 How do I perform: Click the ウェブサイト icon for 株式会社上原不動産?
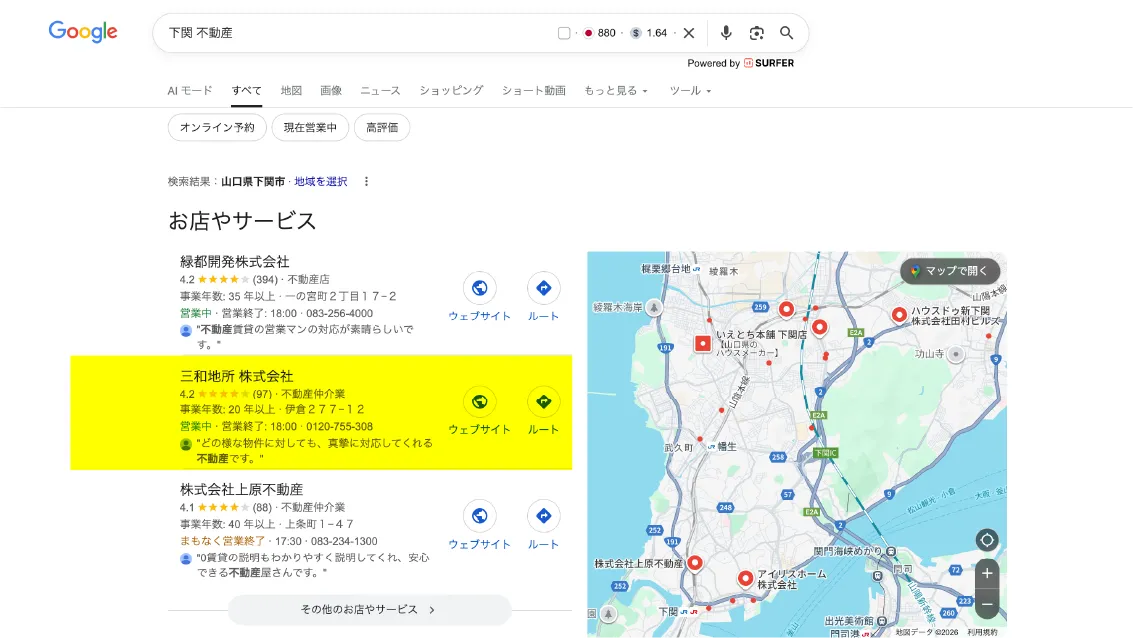click(480, 516)
